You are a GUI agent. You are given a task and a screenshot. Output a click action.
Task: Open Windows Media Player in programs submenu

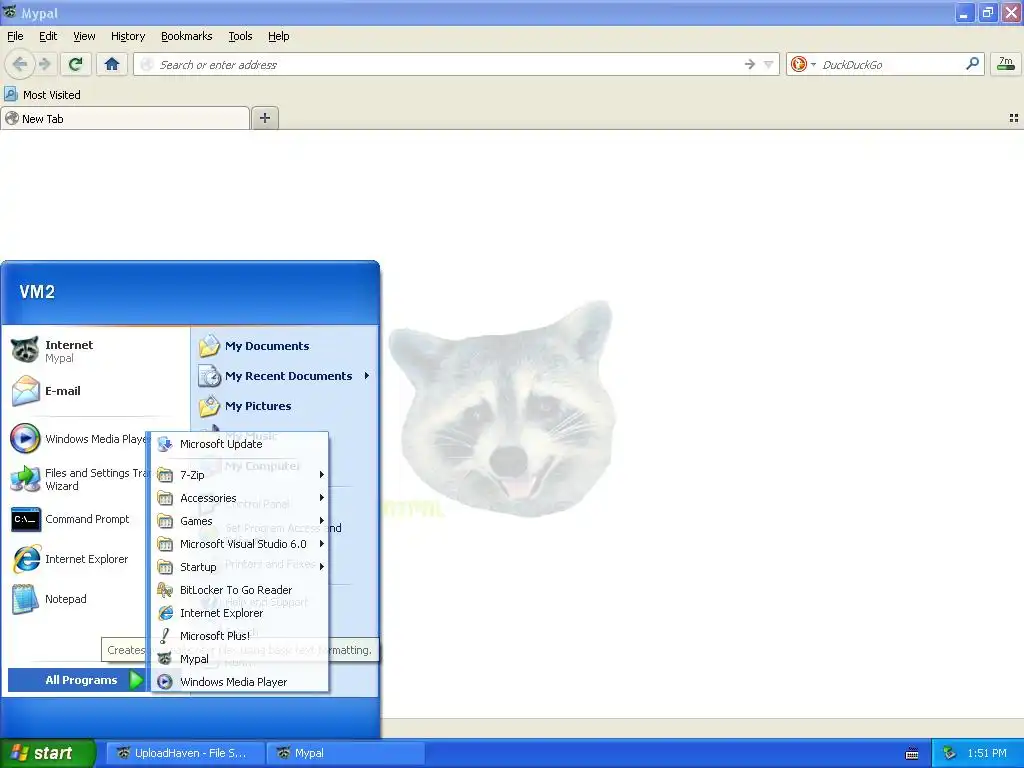point(240,682)
